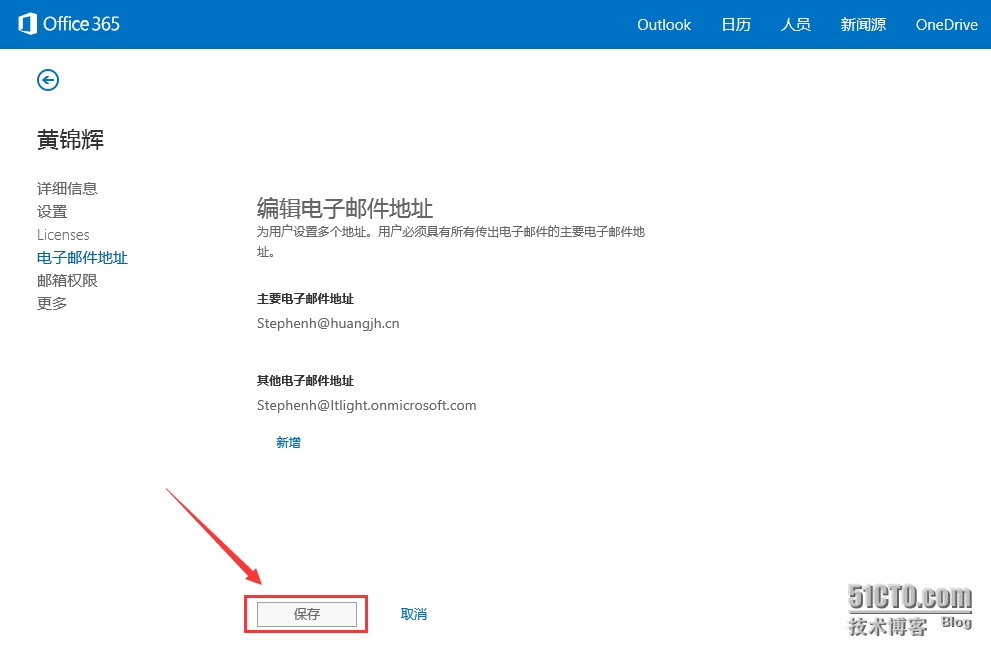Select 详细信息 in the left sidebar
991x655 pixels.
[67, 188]
